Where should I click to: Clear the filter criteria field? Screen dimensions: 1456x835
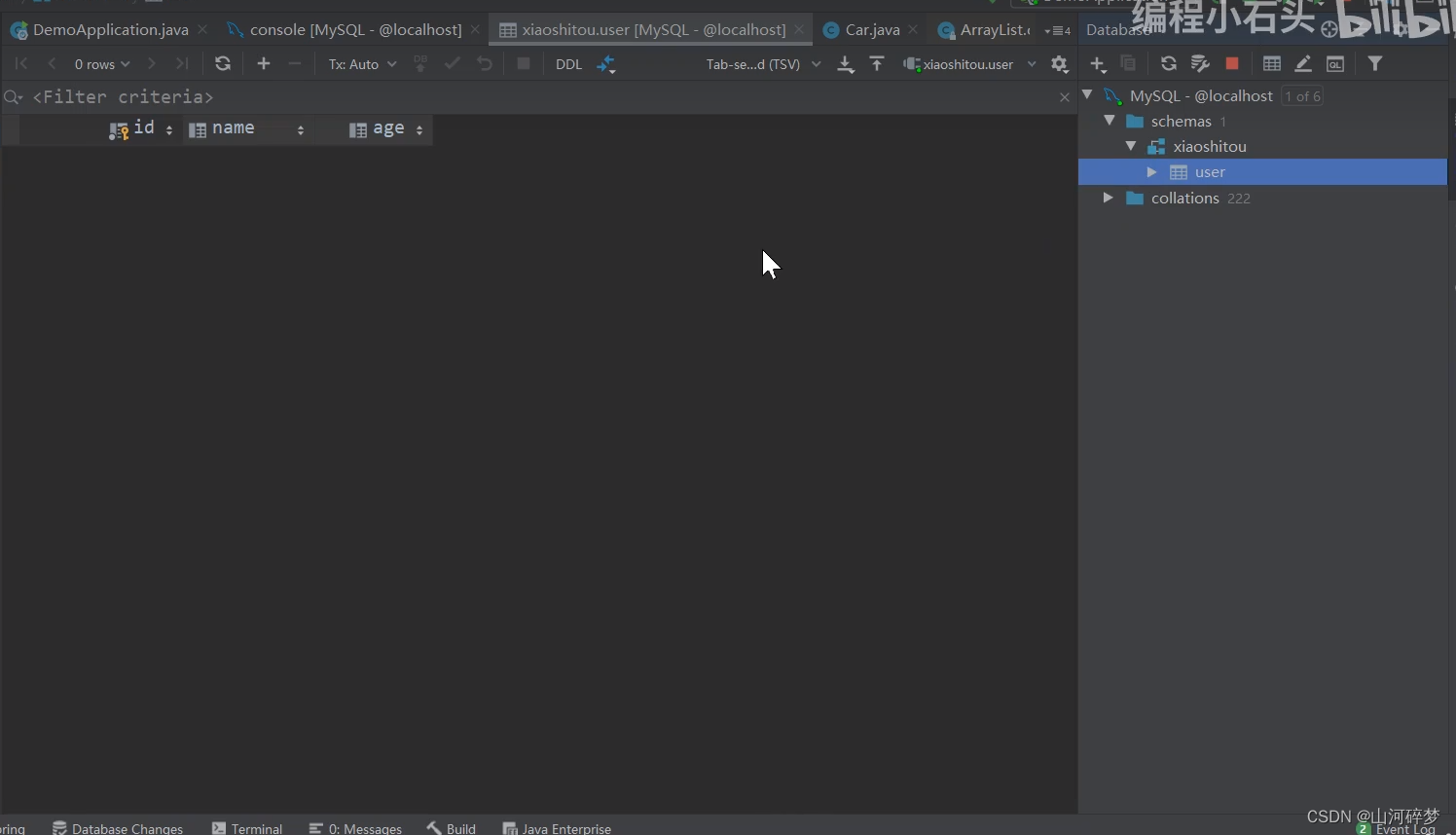pos(1064,97)
